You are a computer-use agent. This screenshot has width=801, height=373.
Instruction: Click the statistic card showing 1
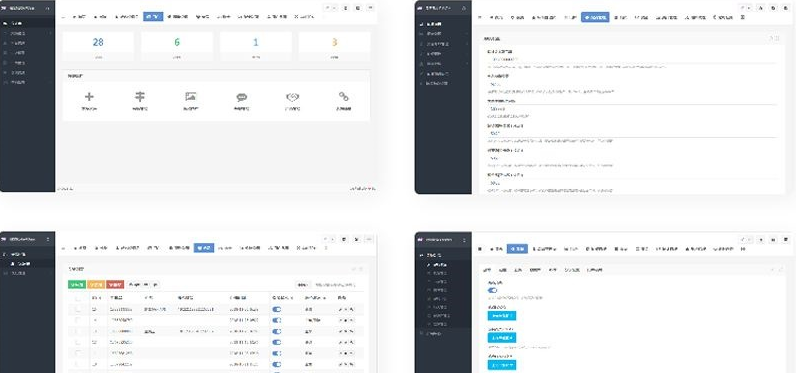(x=256, y=46)
